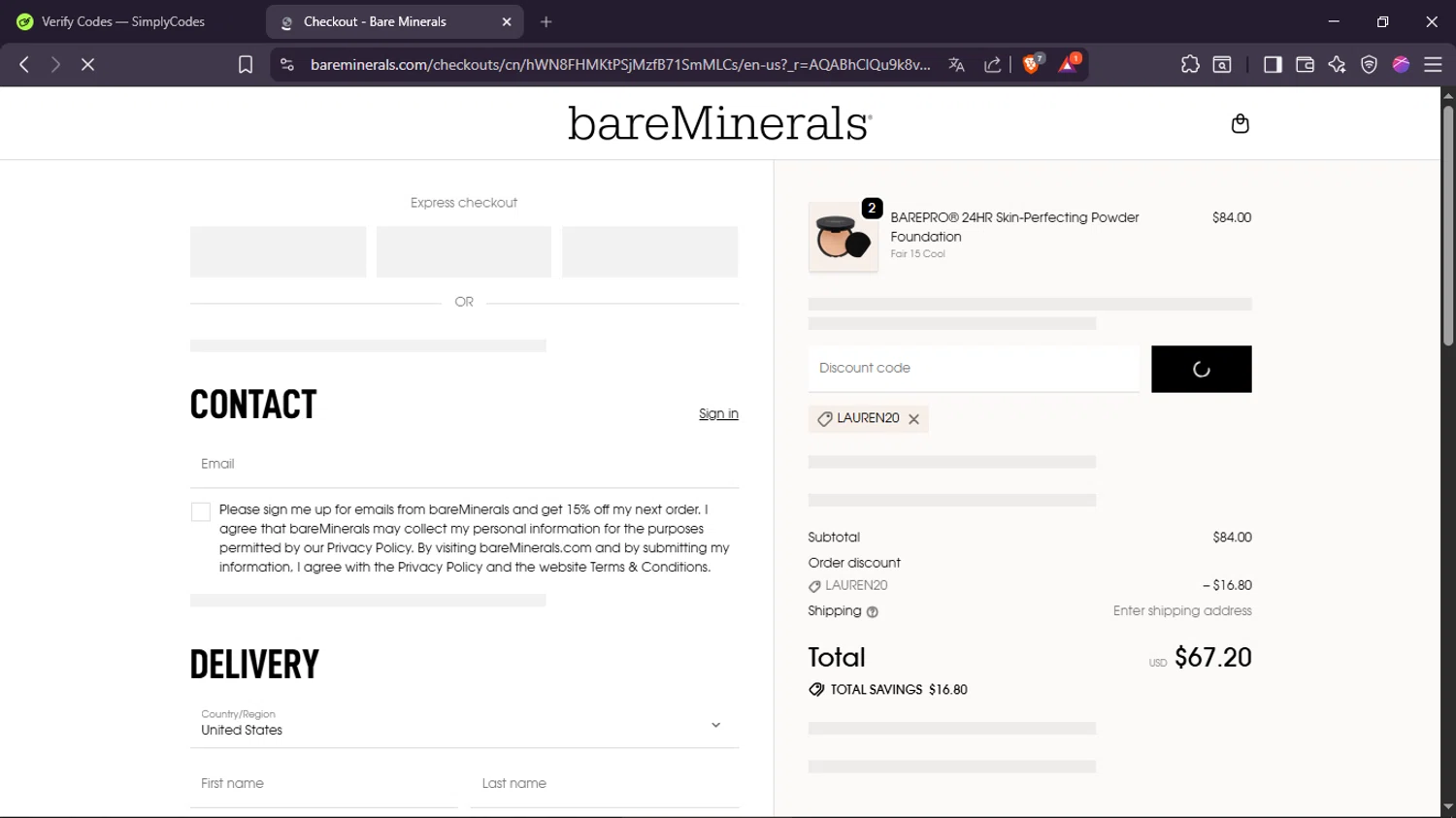Open the tab search icon in toolbar
Screen dimensions: 1456x818
coord(1222,64)
